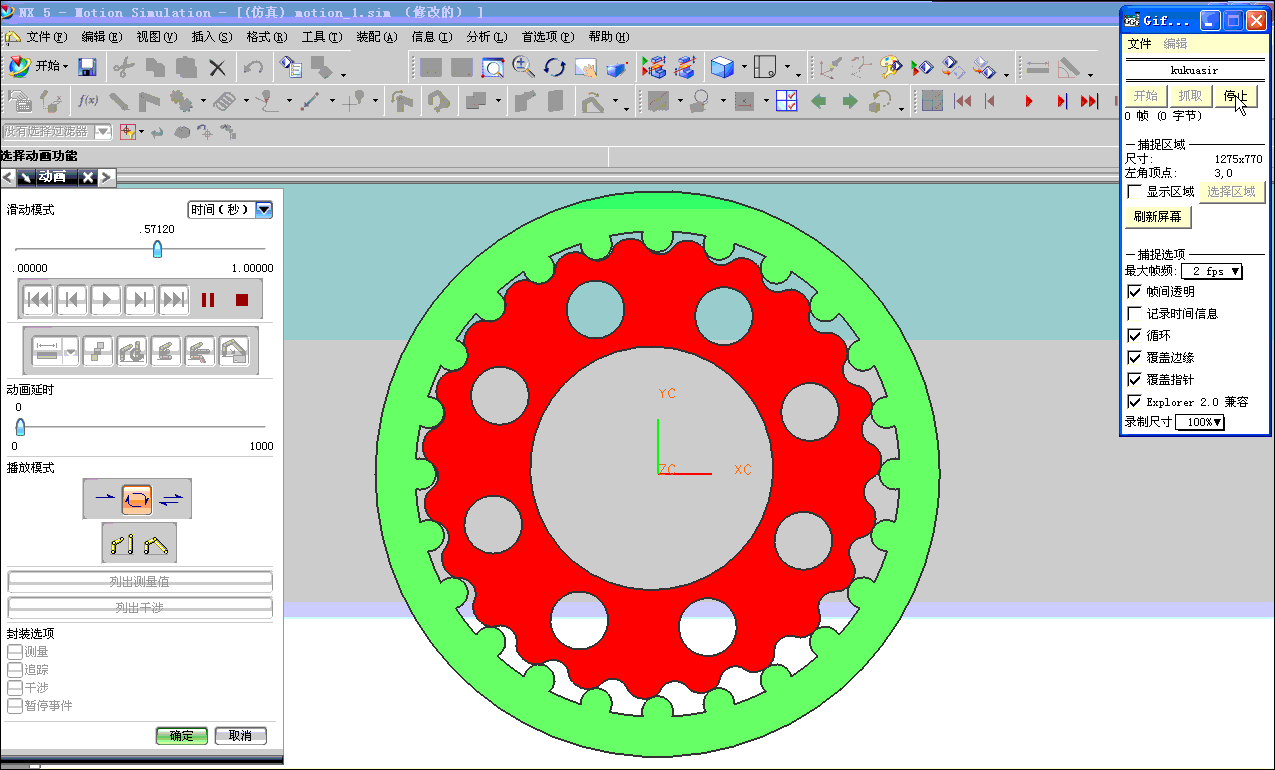Click the 确定 confirm button
Viewport: 1275px width, 770px height.
(182, 736)
